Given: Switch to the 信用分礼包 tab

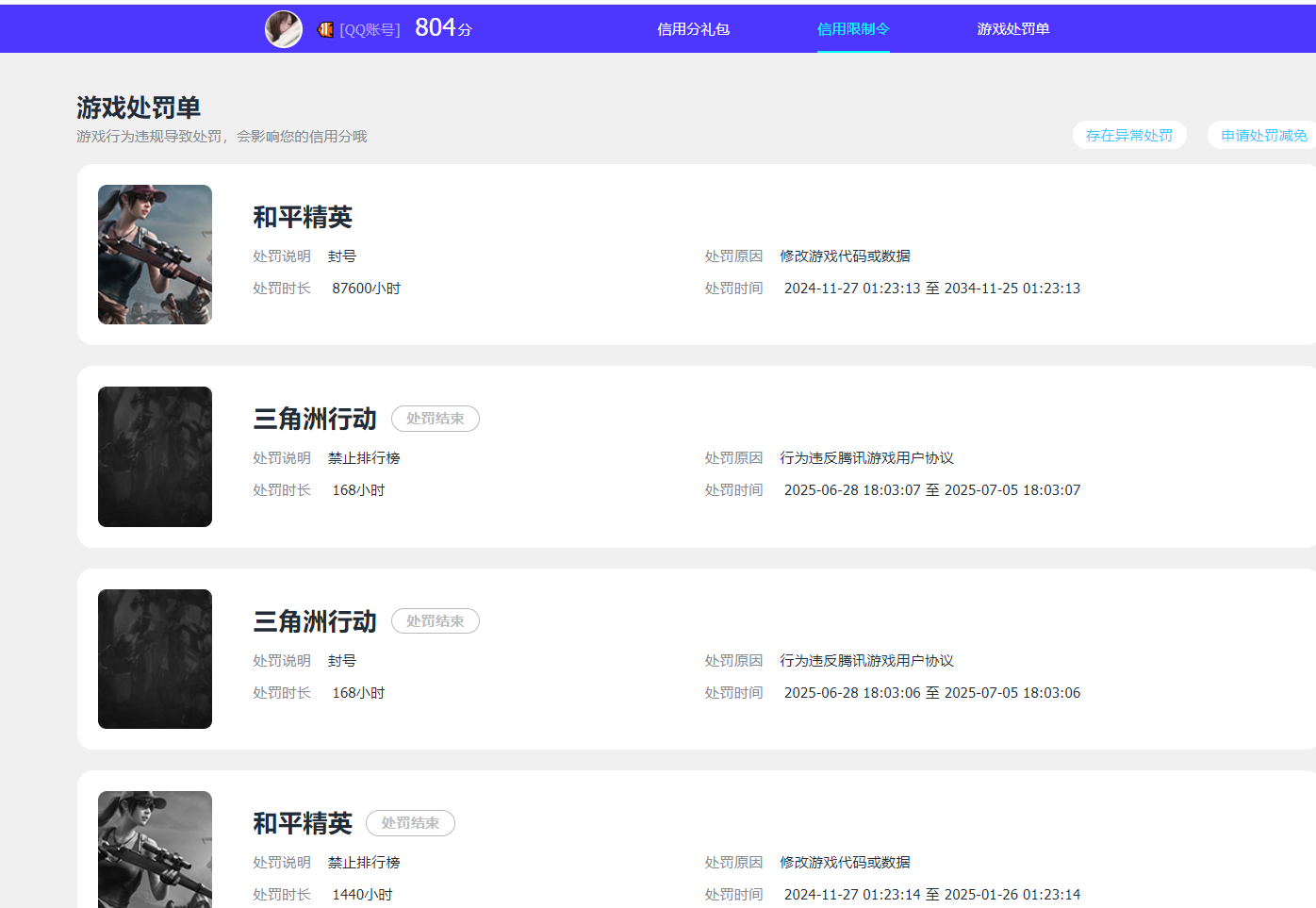Looking at the screenshot, I should [x=694, y=28].
